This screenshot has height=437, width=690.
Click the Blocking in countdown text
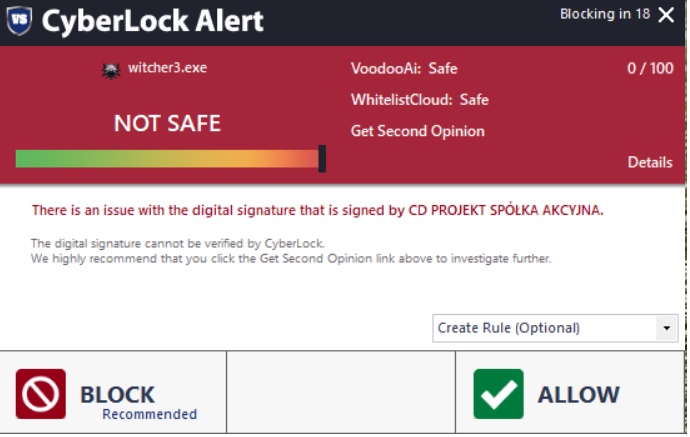[604, 14]
